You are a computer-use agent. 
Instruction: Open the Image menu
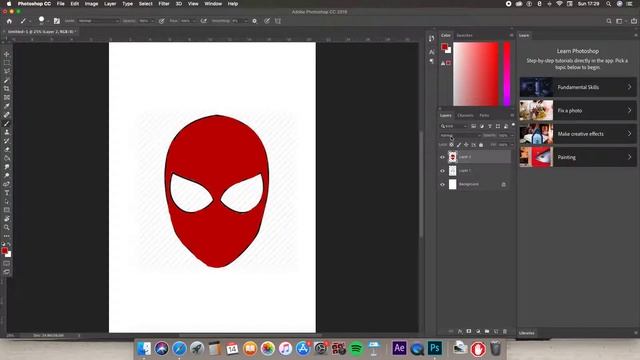(91, 4)
